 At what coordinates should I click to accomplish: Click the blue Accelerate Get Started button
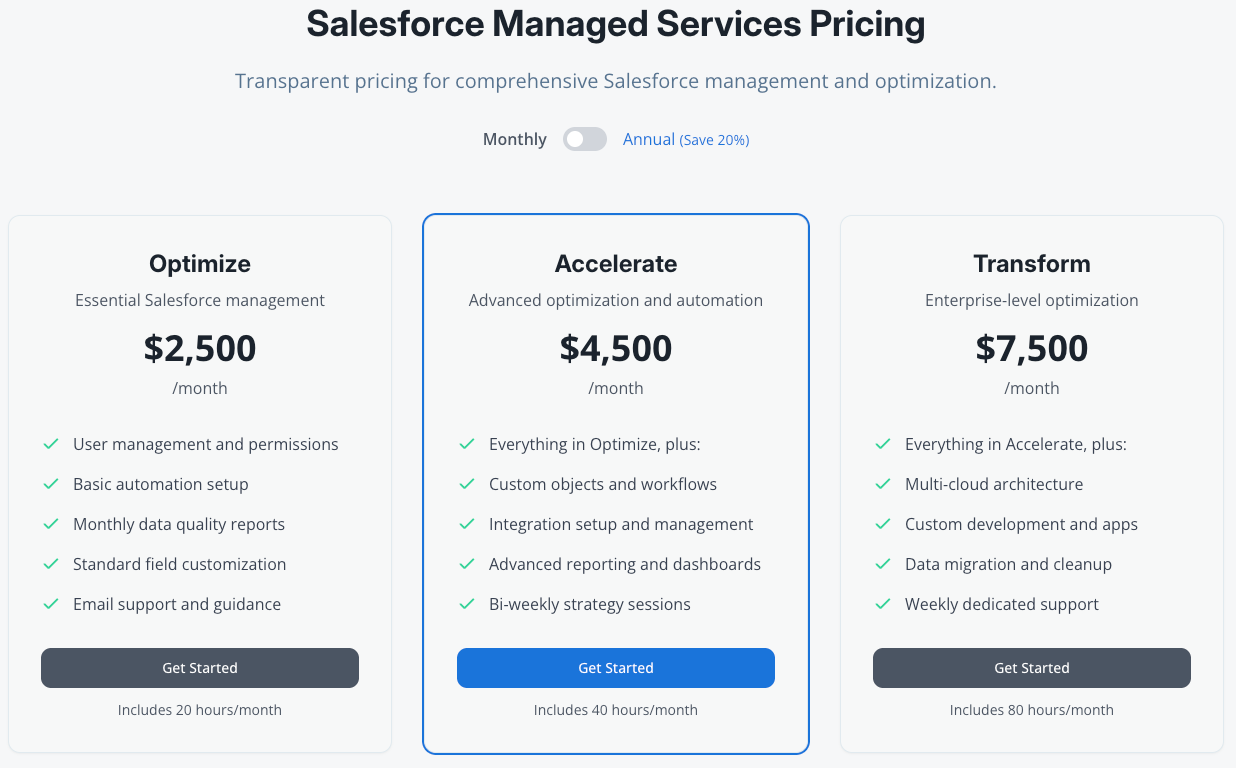point(616,668)
